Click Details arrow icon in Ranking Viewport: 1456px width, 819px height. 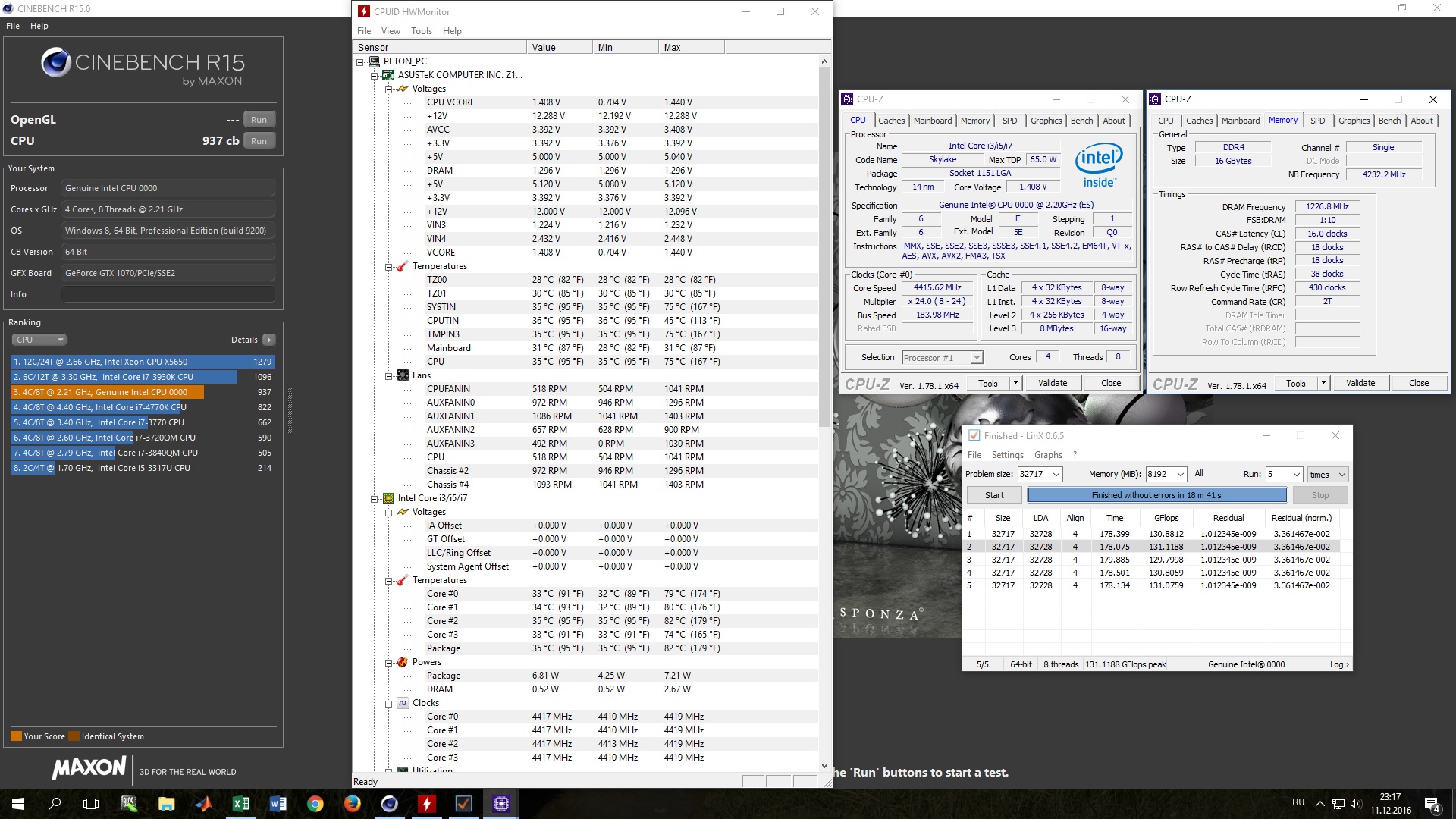coord(268,340)
